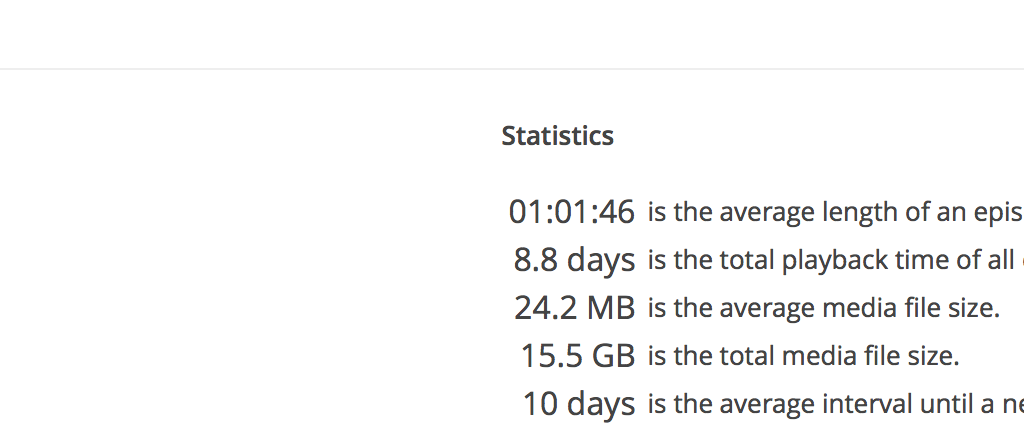Select the 01:01:46 average length value
This screenshot has height=448, width=1024.
coord(571,212)
